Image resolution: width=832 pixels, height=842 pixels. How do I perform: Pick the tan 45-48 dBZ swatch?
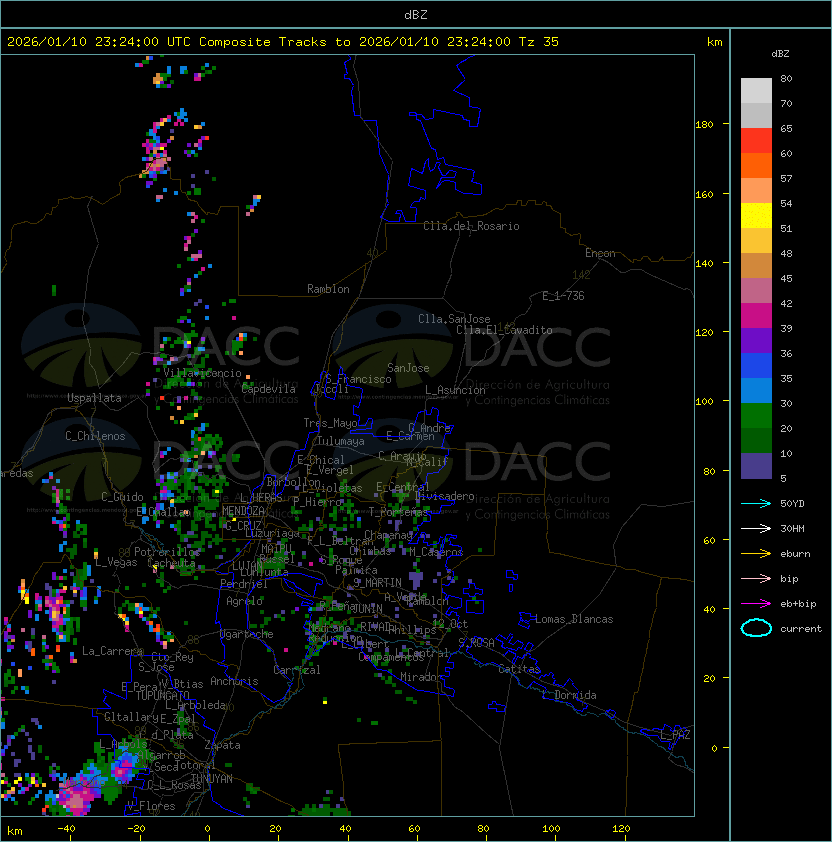(x=756, y=266)
